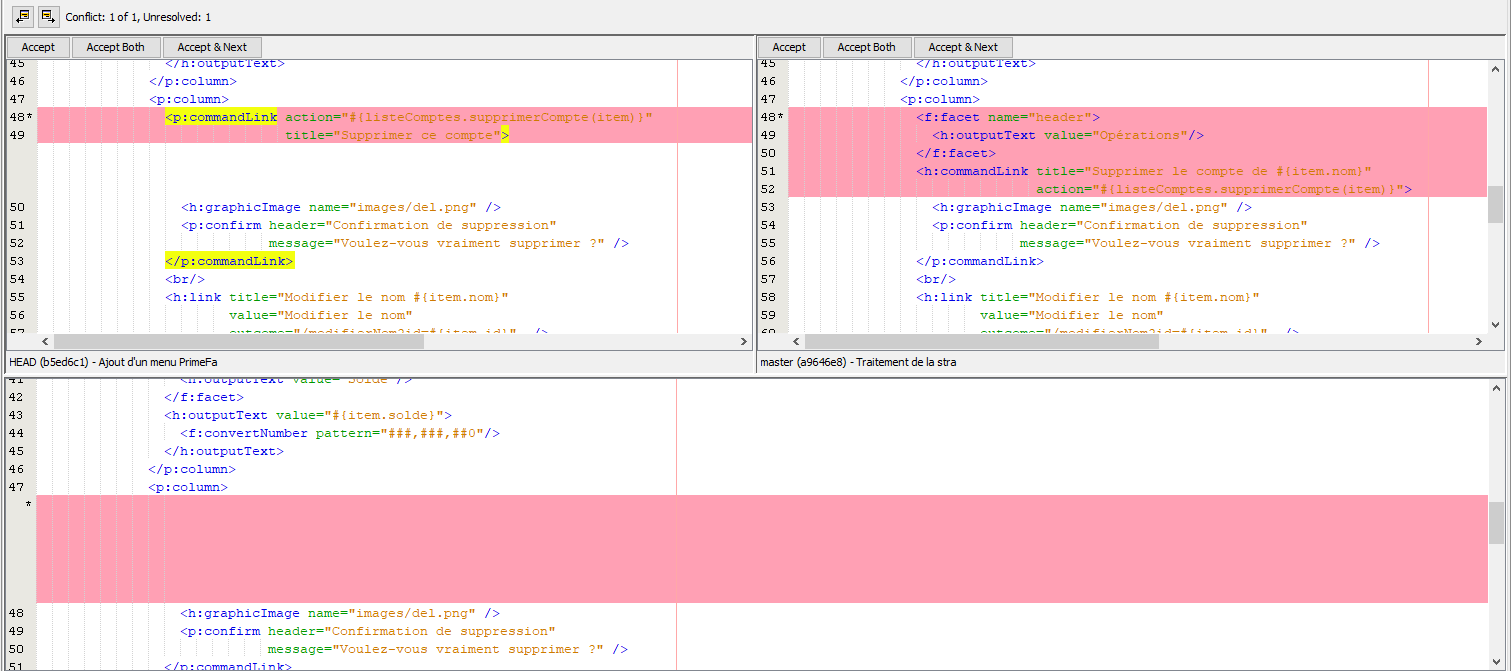The width and height of the screenshot is (1511, 671).
Task: Click Accept in the HEAD pane
Action: click(38, 47)
